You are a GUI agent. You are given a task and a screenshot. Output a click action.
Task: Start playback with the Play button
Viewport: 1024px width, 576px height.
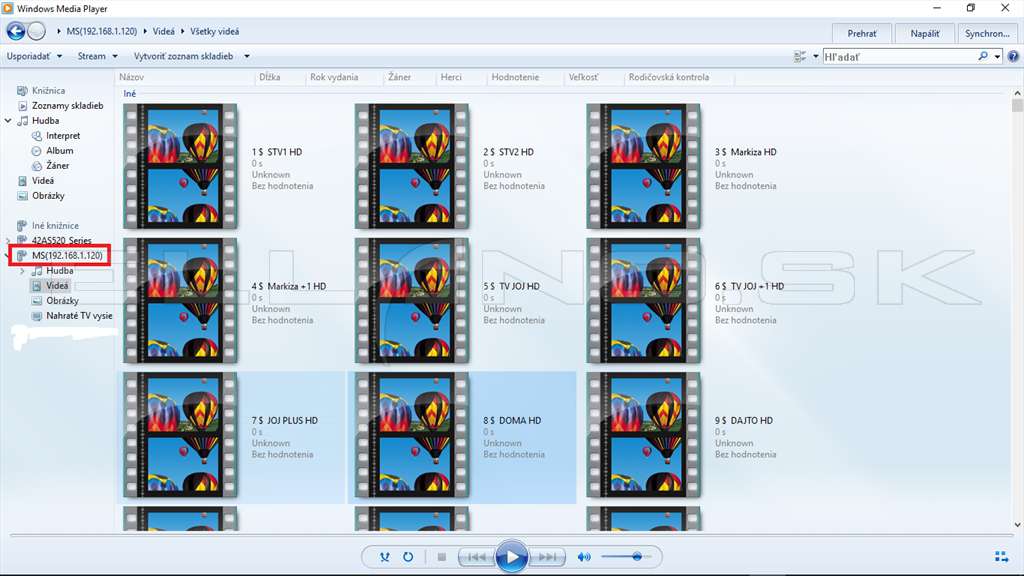[511, 557]
